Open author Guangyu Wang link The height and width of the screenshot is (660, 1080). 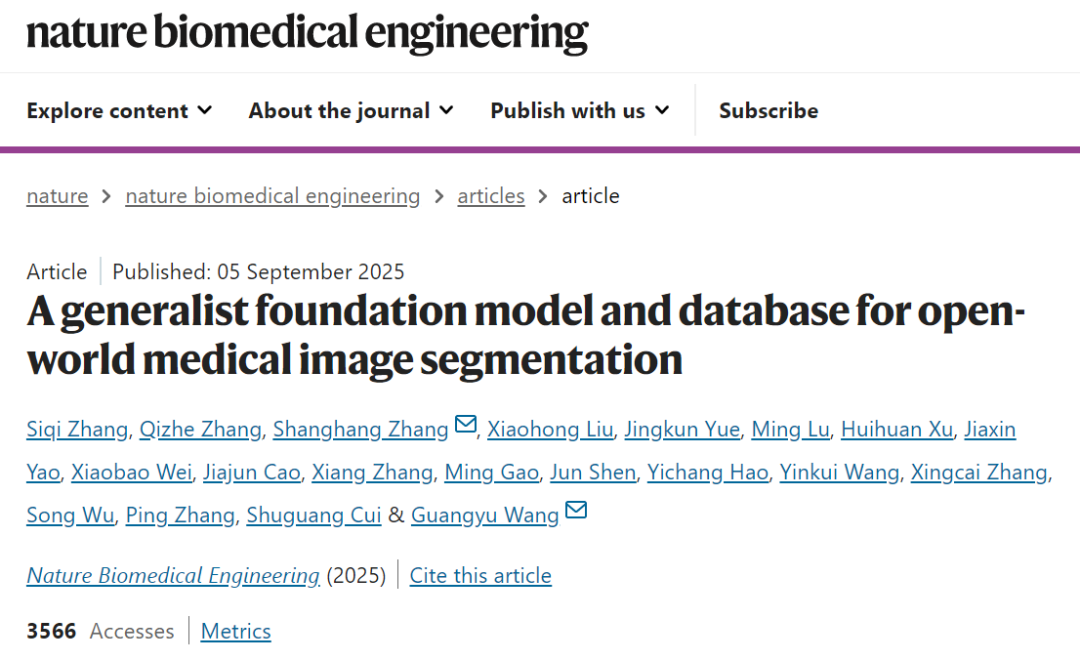(485, 516)
